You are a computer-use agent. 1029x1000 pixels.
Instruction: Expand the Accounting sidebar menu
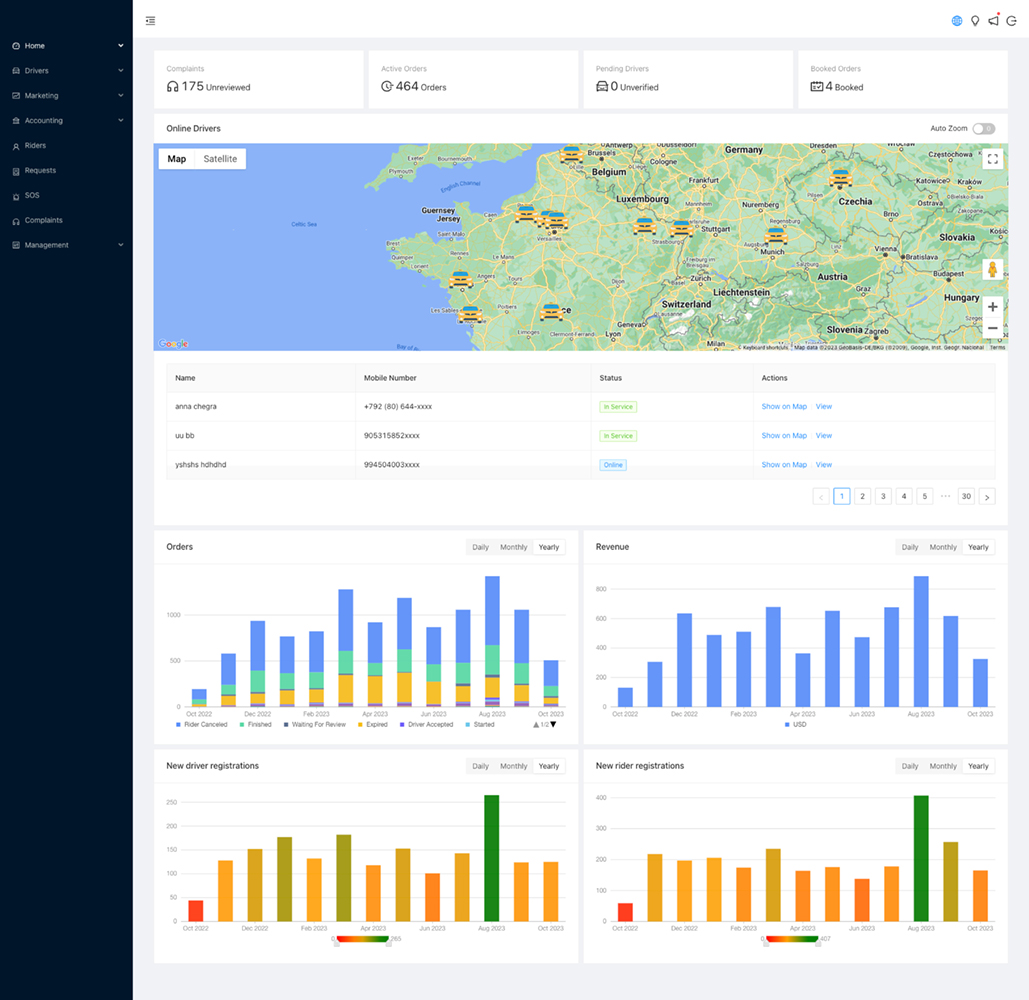click(66, 121)
